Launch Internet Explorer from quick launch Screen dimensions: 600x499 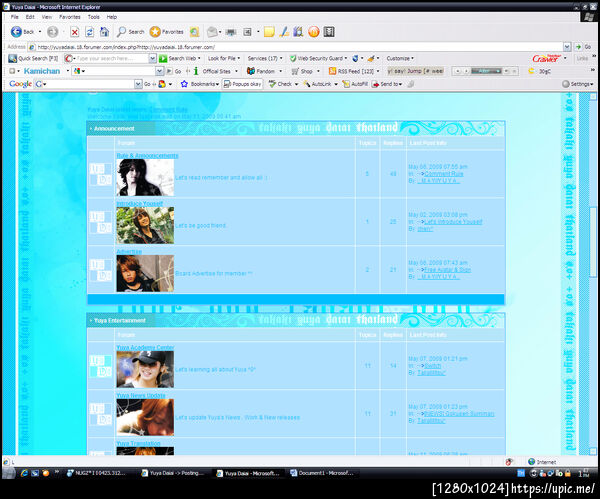(x=24, y=473)
